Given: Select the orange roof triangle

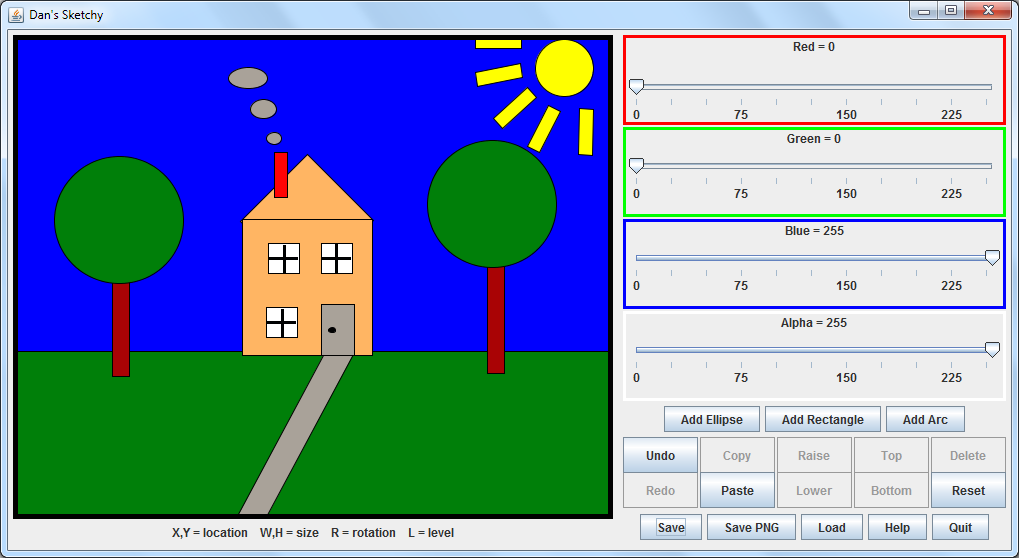Looking at the screenshot, I should pos(307,198).
